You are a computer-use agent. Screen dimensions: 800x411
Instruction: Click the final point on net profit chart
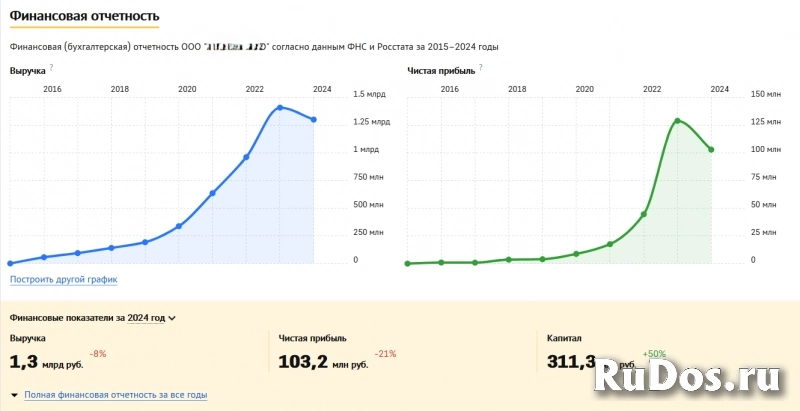(x=711, y=150)
